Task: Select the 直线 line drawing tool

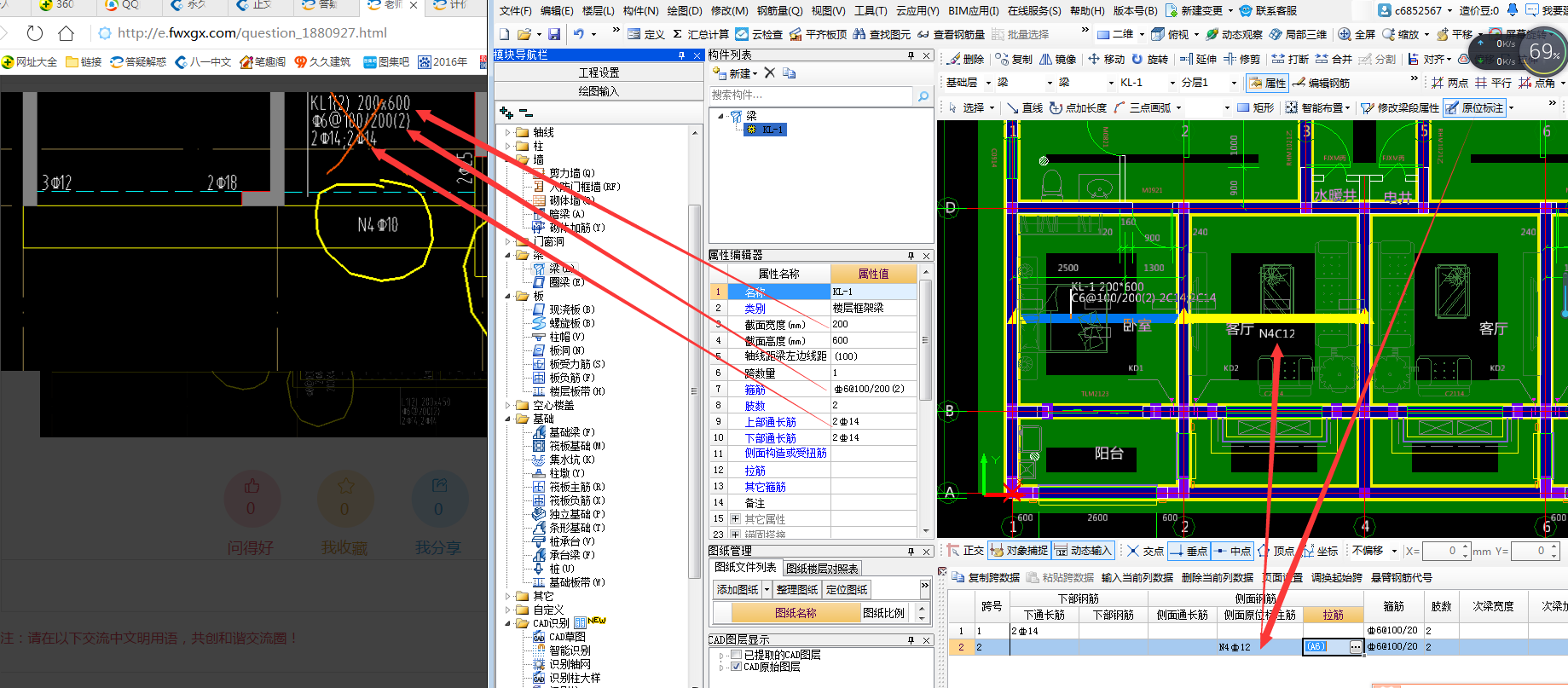Action: 1024,107
